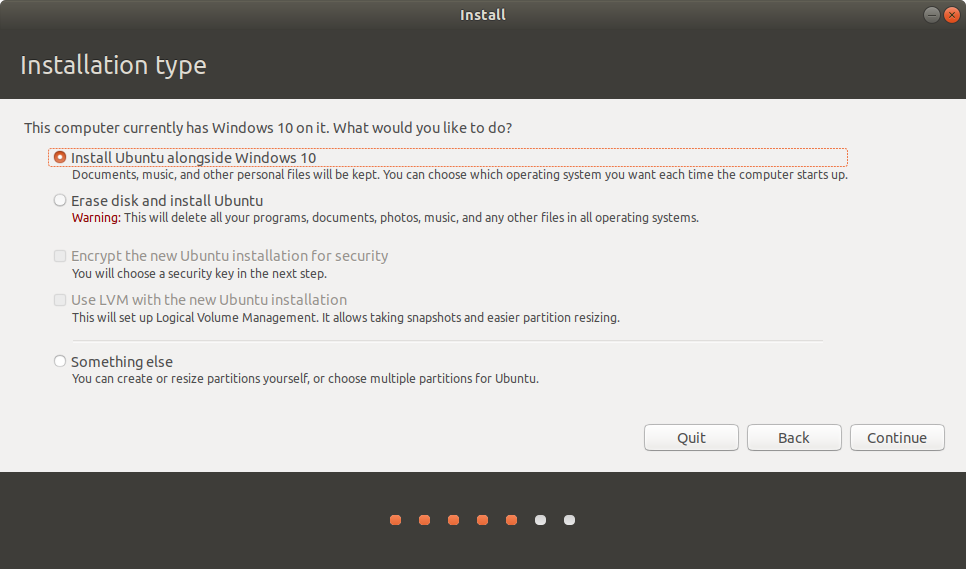Click 'You can create or resize partitions' text
The width and height of the screenshot is (966, 569).
point(306,379)
